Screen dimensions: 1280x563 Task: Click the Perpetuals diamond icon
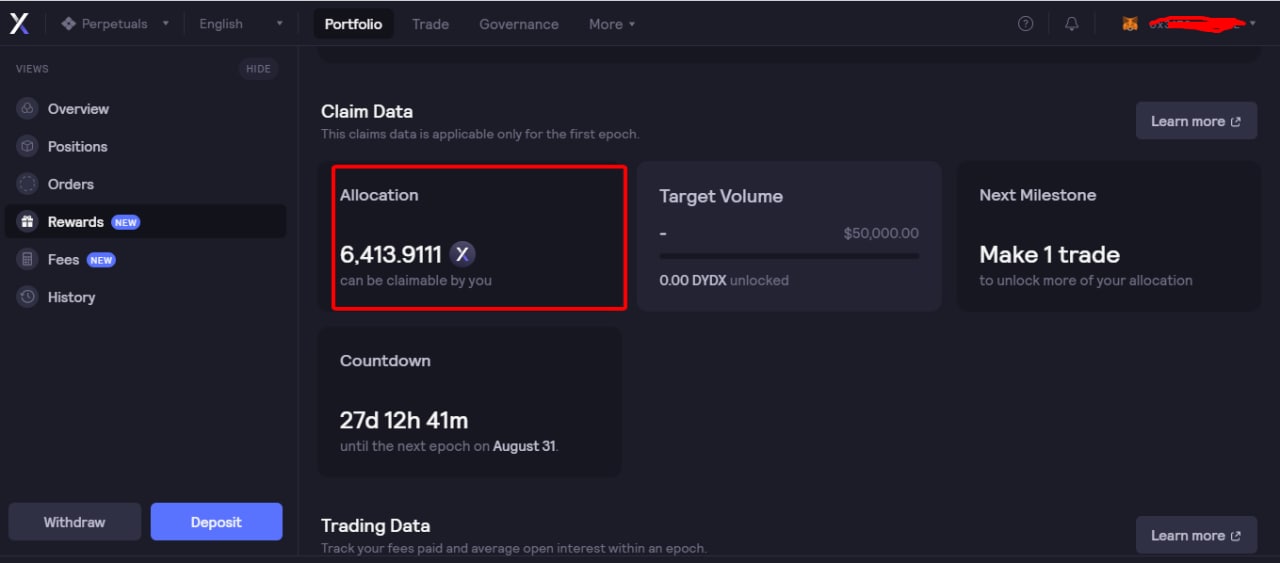[69, 24]
